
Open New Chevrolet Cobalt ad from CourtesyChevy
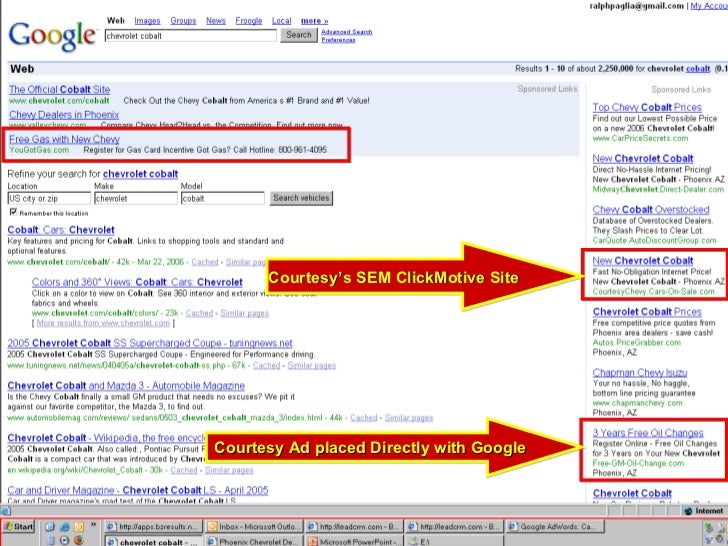pos(643,260)
